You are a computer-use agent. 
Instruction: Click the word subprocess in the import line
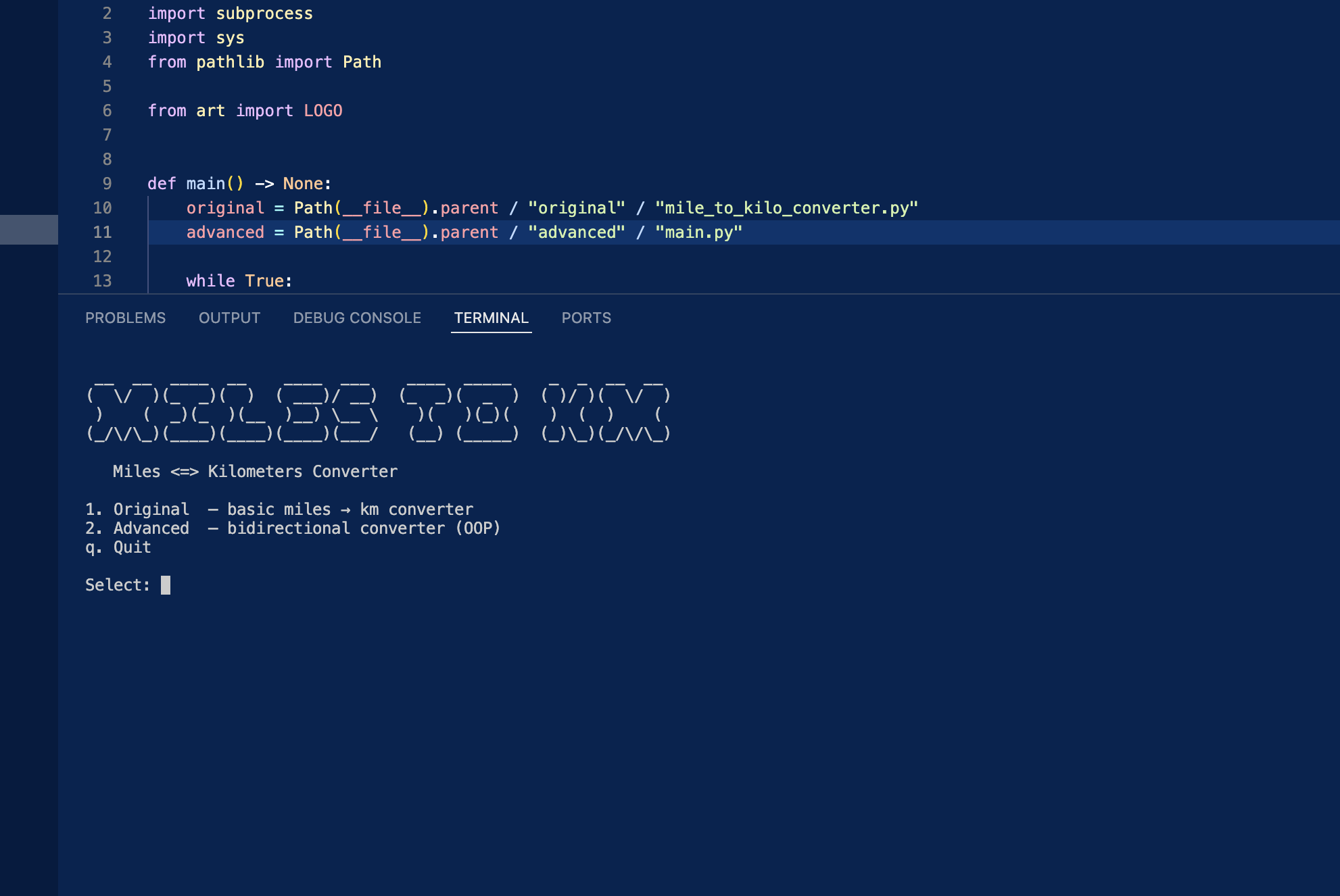tap(264, 14)
